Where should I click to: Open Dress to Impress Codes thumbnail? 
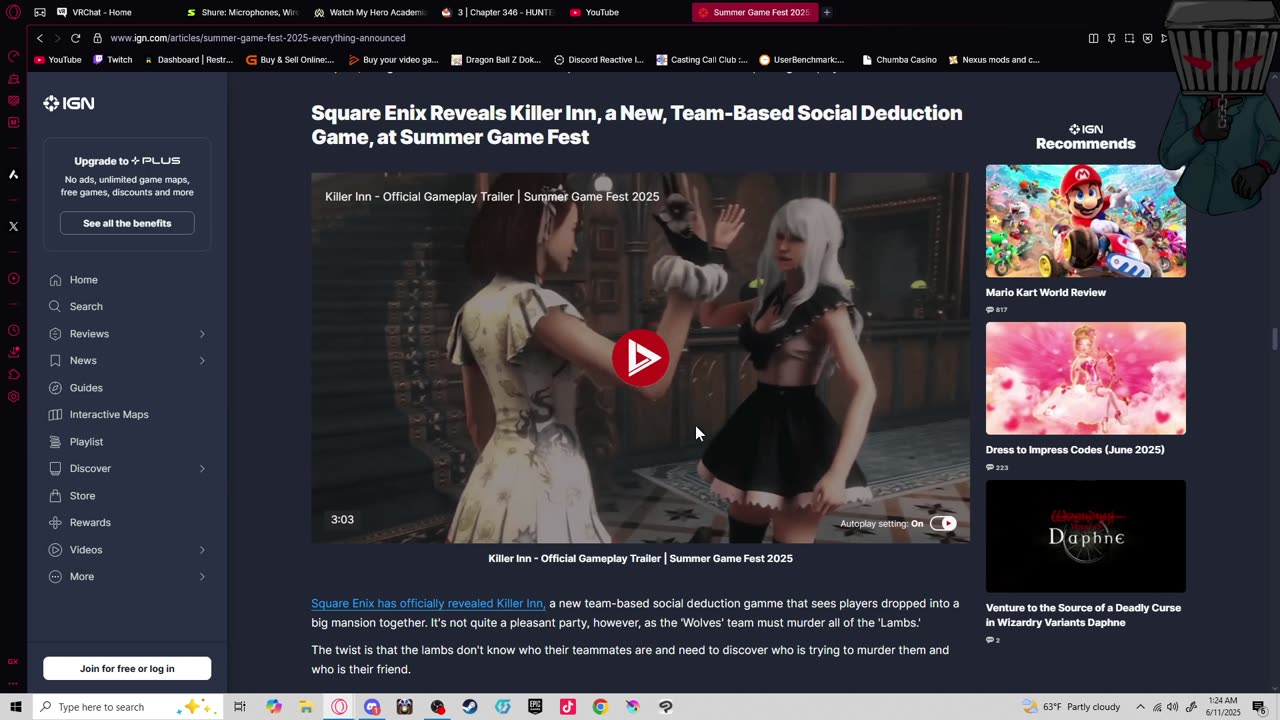pos(1085,378)
